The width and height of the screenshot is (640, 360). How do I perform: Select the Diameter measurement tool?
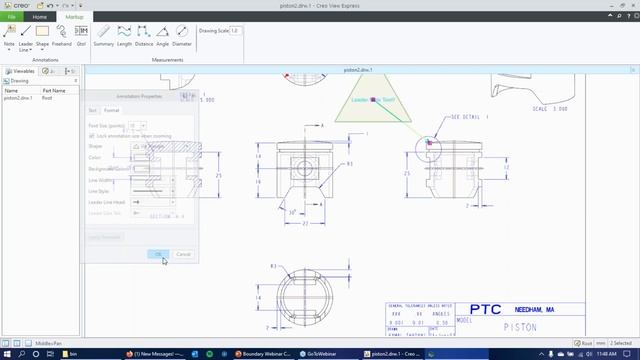[182, 35]
